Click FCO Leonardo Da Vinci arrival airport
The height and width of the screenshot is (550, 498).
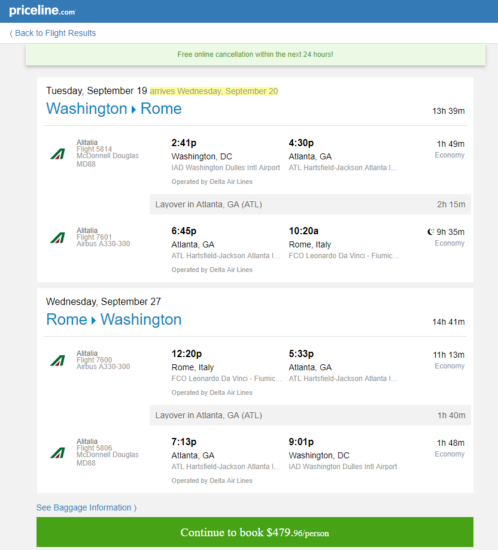(344, 256)
